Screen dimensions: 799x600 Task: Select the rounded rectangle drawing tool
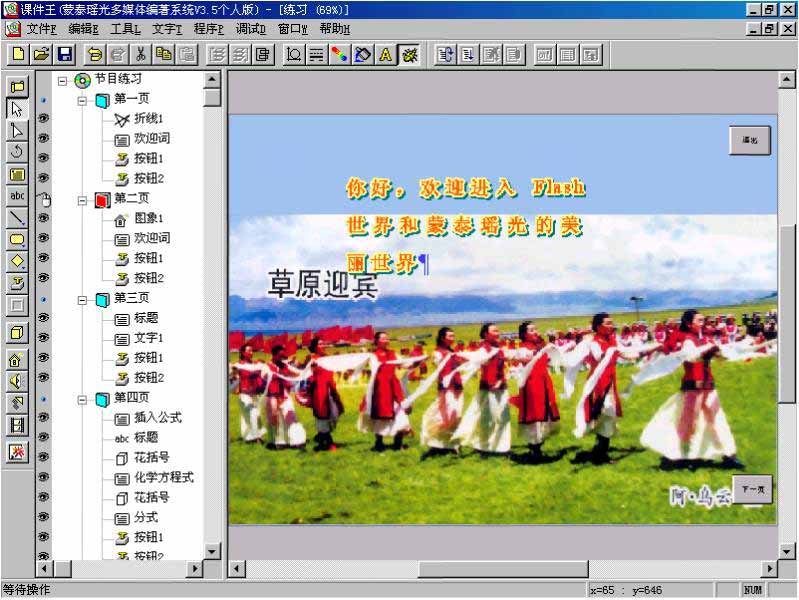[17, 239]
